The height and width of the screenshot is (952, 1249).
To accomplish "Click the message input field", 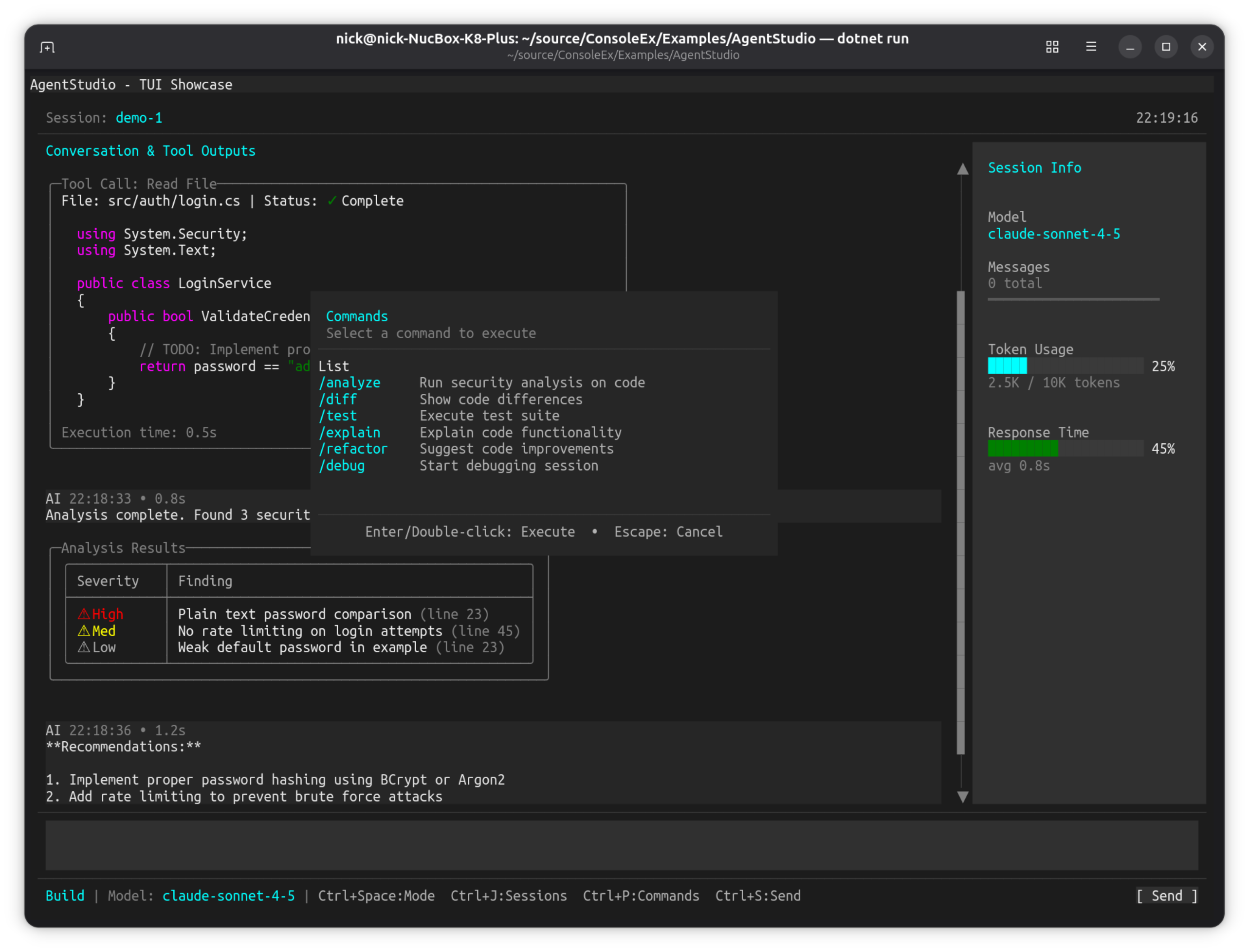I will tap(621, 845).
